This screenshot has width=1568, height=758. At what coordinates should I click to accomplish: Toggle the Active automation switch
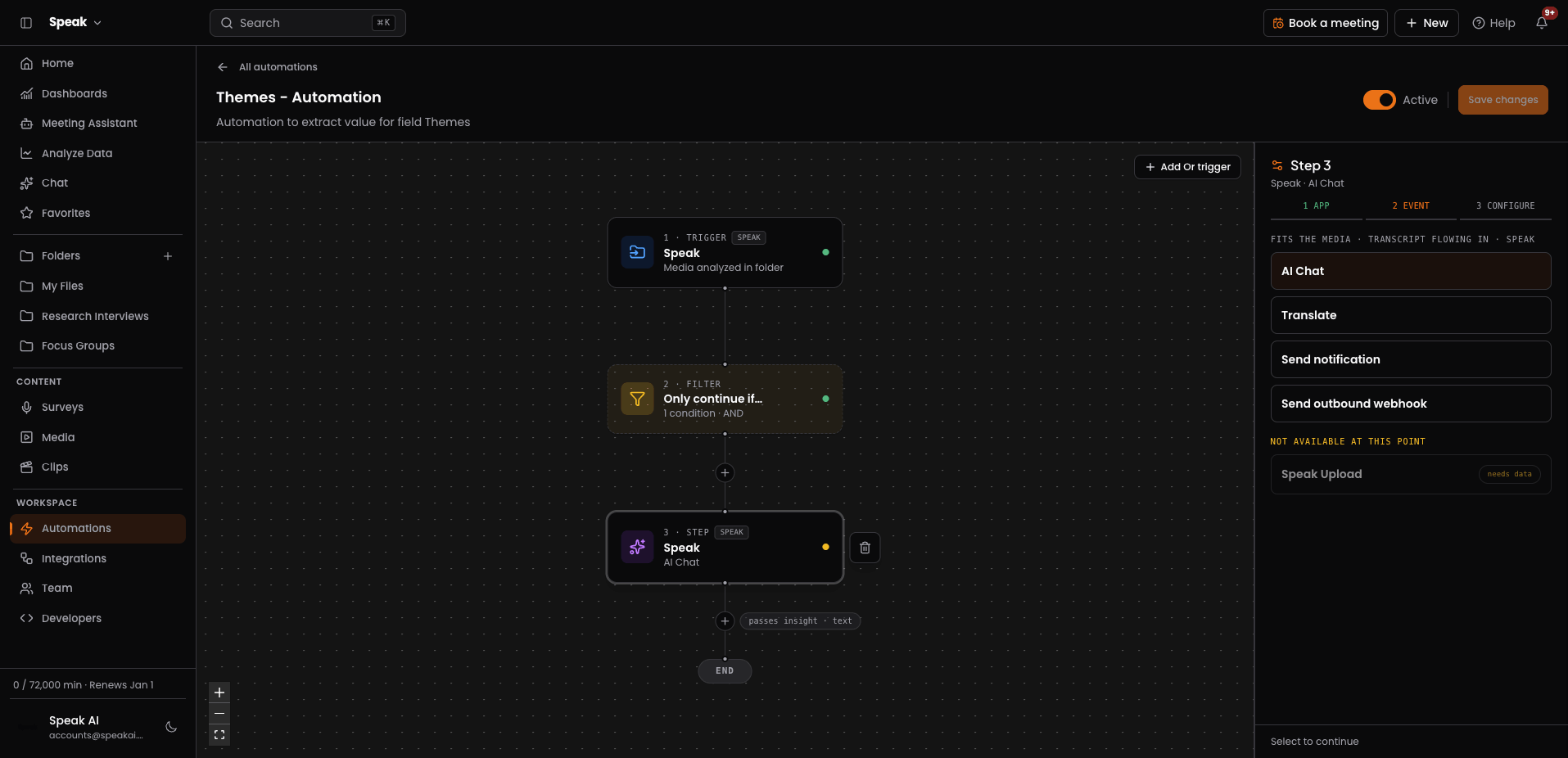1379,100
